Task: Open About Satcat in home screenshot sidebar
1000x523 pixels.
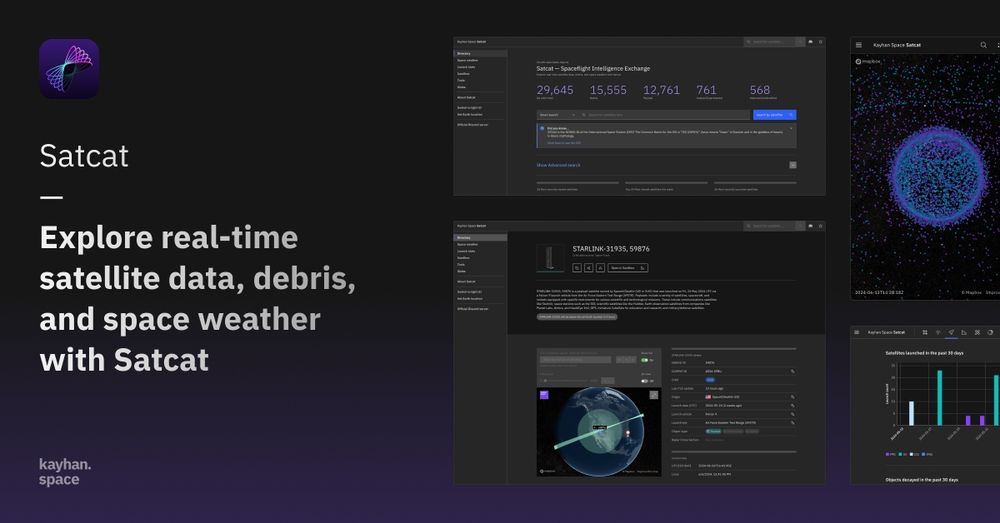Action: click(466, 98)
